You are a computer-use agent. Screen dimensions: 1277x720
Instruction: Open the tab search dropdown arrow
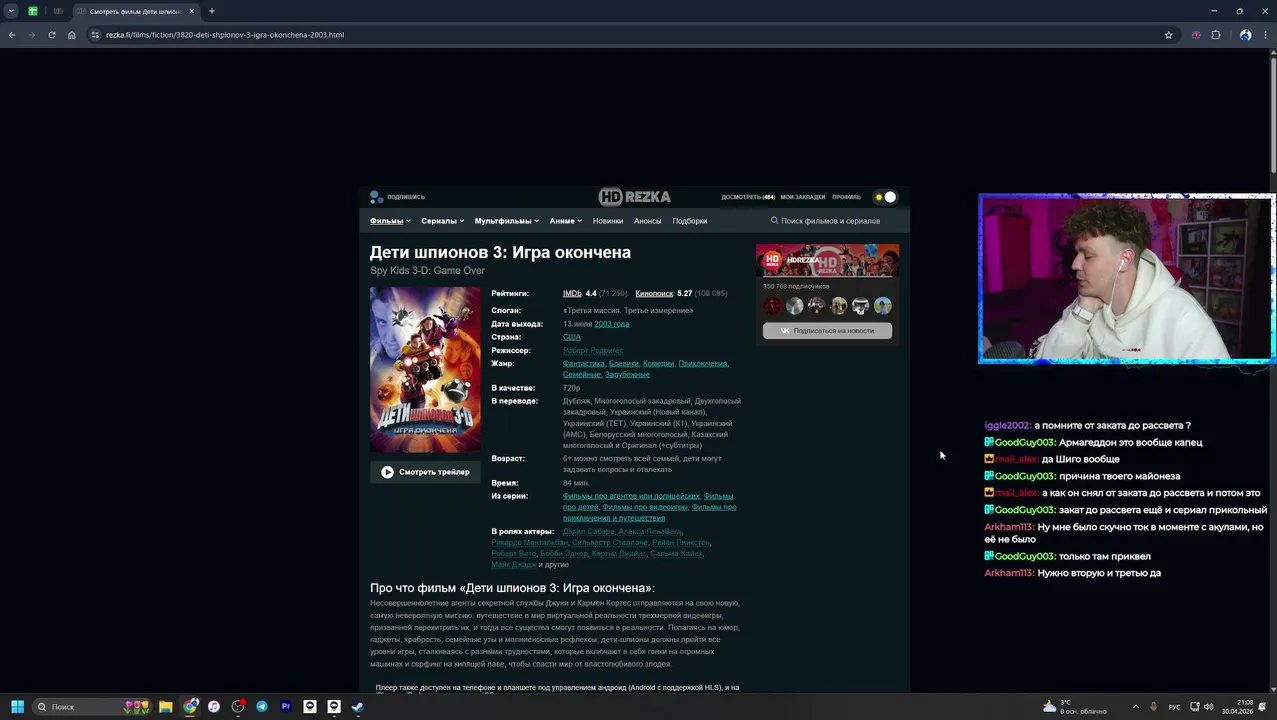(11, 11)
